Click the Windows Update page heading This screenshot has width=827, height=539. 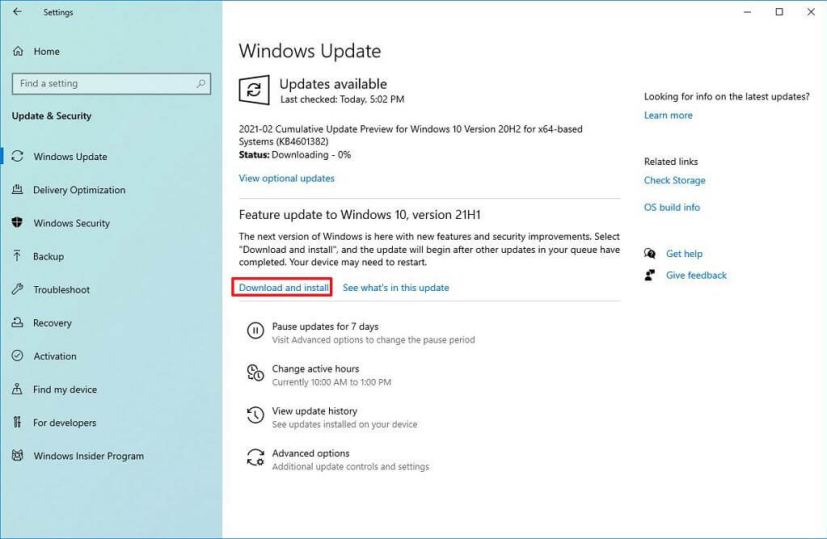point(310,51)
